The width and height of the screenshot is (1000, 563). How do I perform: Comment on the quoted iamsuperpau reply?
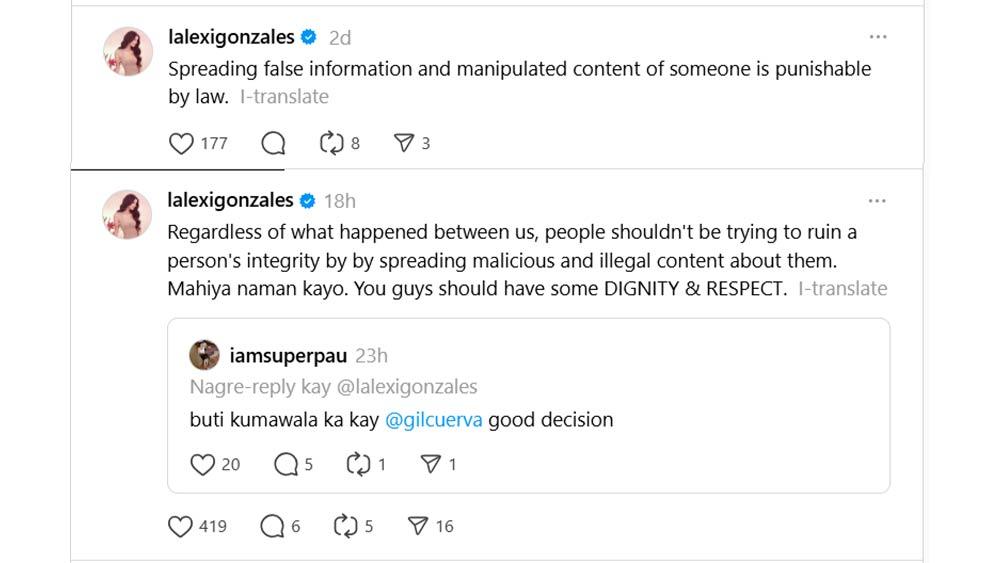(286, 464)
